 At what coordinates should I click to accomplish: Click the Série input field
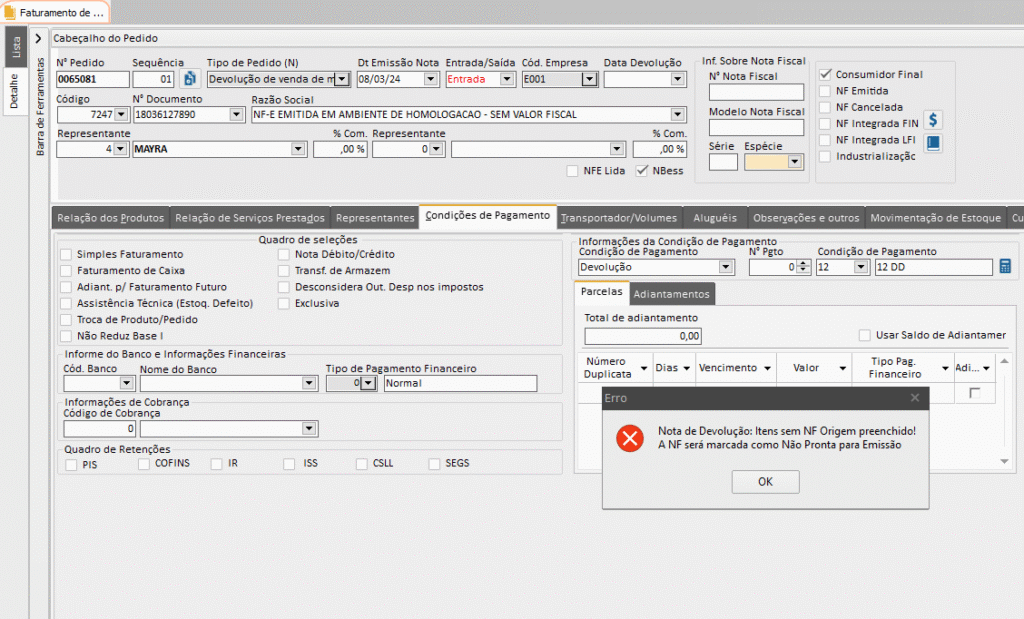pos(723,161)
